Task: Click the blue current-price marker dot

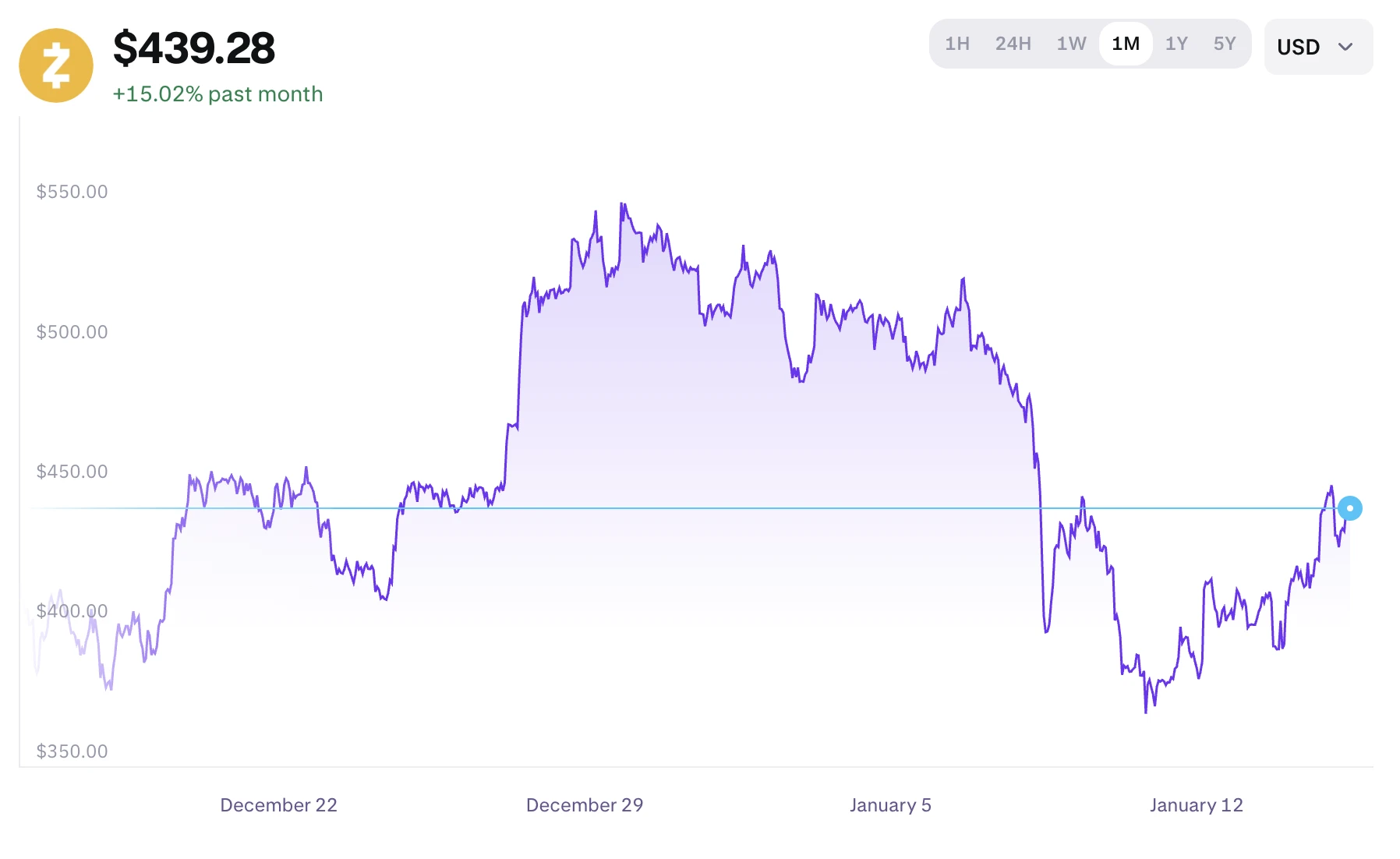Action: click(x=1349, y=508)
